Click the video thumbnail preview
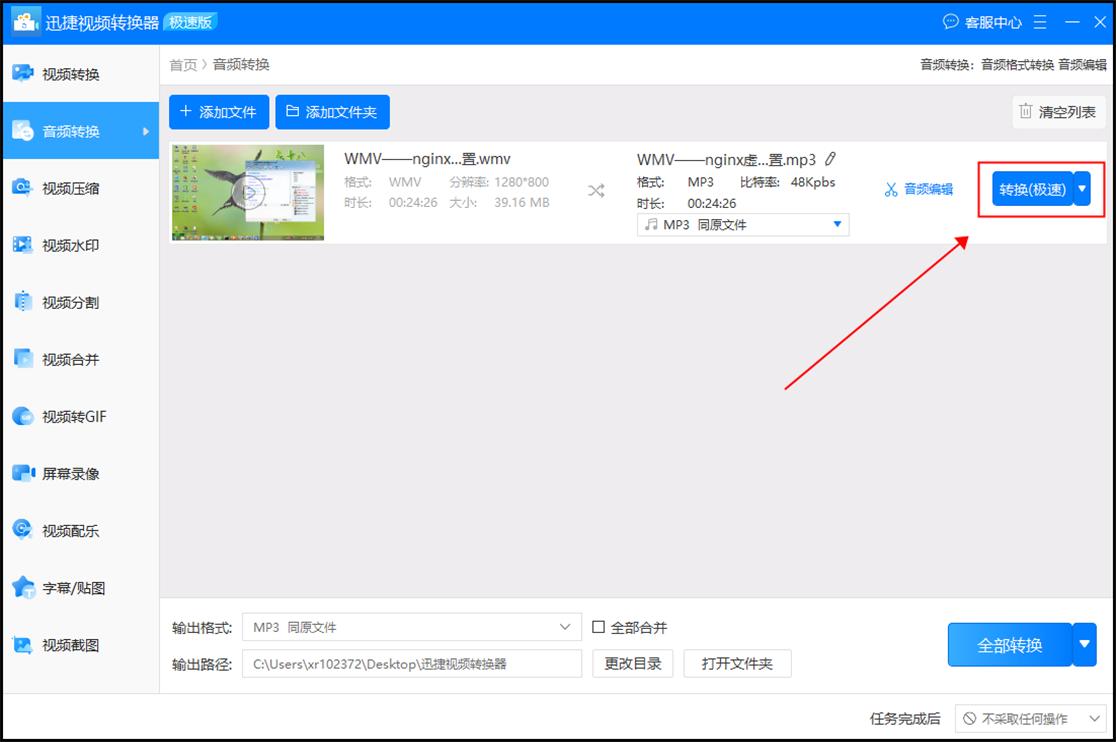The width and height of the screenshot is (1116, 742). tap(247, 191)
